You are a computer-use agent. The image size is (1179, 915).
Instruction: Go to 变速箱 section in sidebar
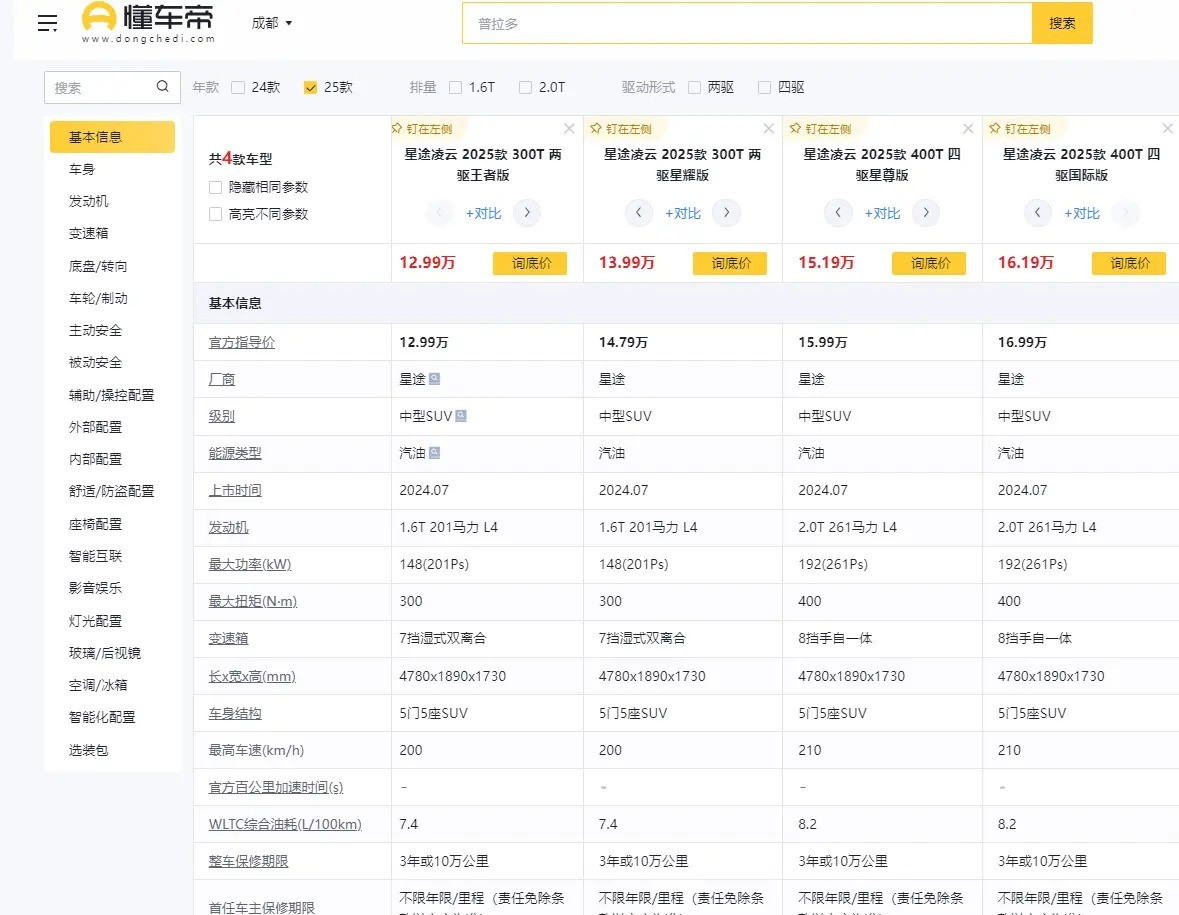click(x=89, y=233)
